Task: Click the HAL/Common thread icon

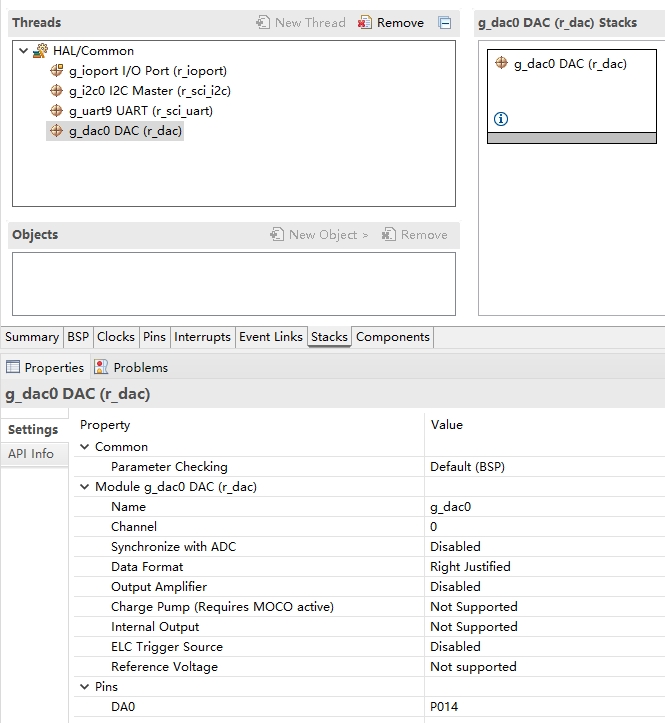Action: click(x=41, y=51)
